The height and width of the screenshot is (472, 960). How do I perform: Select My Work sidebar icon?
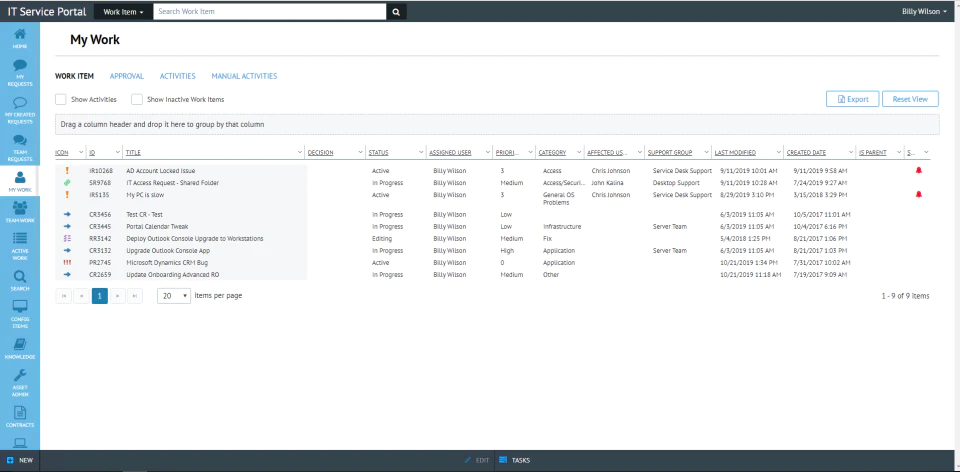[20, 182]
